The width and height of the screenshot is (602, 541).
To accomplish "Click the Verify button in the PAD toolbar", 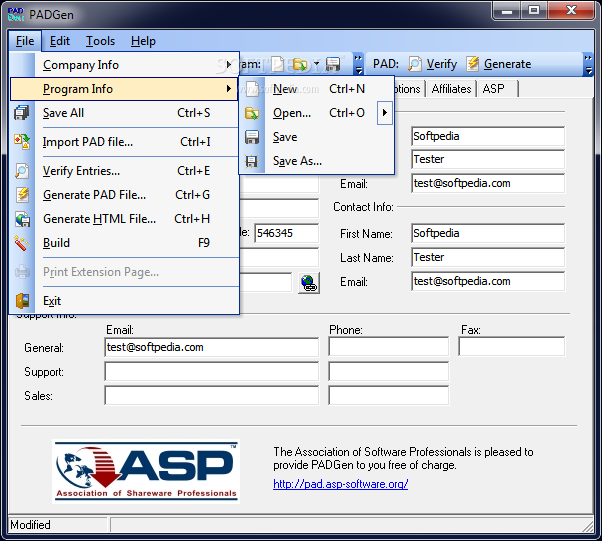I will coord(433,64).
